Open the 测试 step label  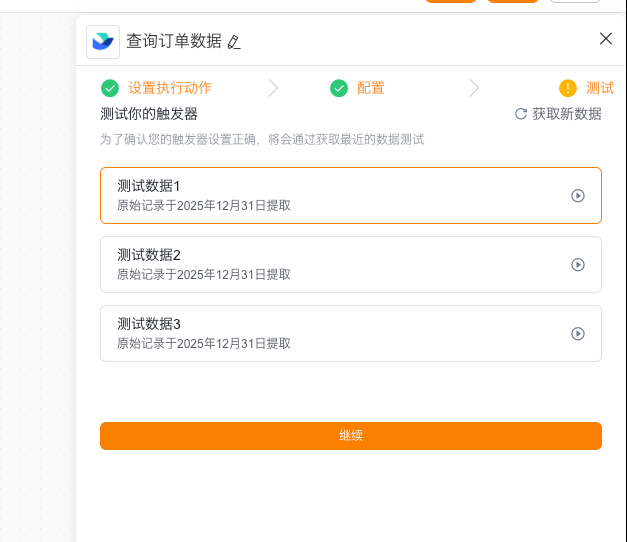click(x=600, y=88)
